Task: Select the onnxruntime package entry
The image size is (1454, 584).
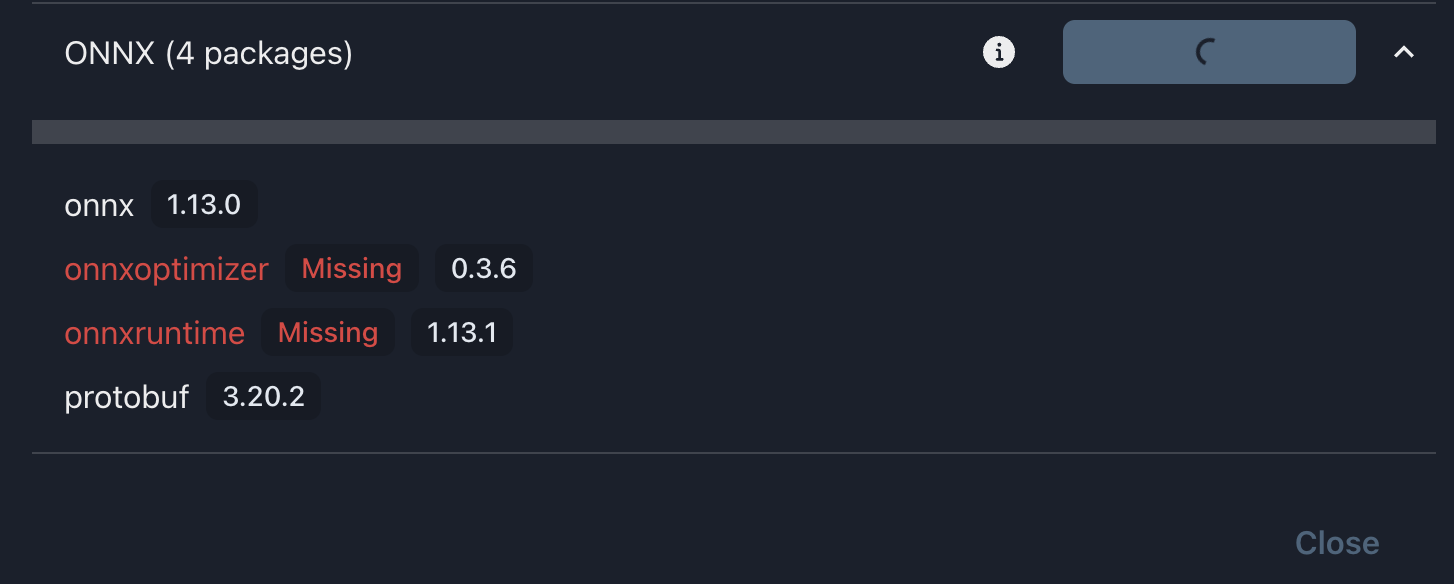Action: [154, 332]
